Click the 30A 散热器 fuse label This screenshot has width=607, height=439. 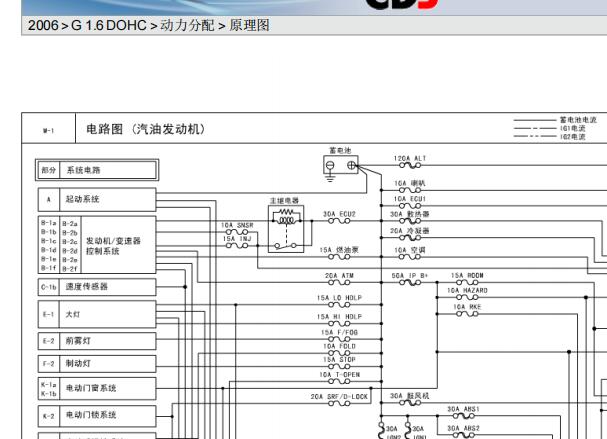point(410,214)
